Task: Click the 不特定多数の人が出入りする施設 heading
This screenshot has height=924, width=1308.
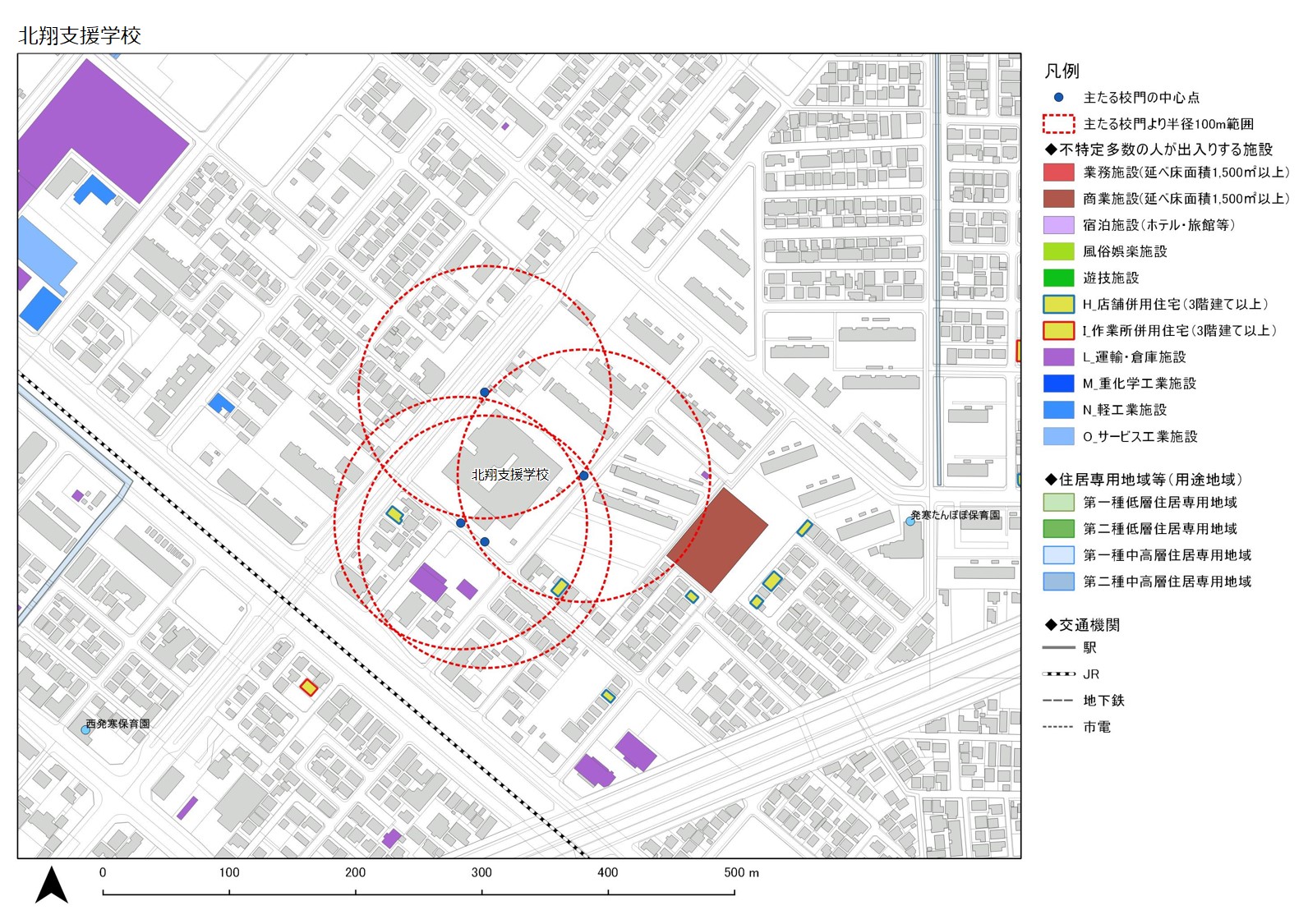Action: [1158, 149]
